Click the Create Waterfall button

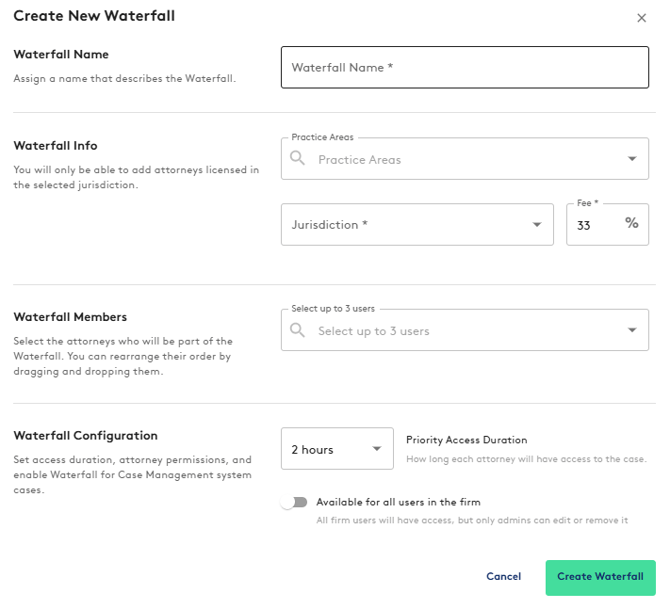point(600,577)
